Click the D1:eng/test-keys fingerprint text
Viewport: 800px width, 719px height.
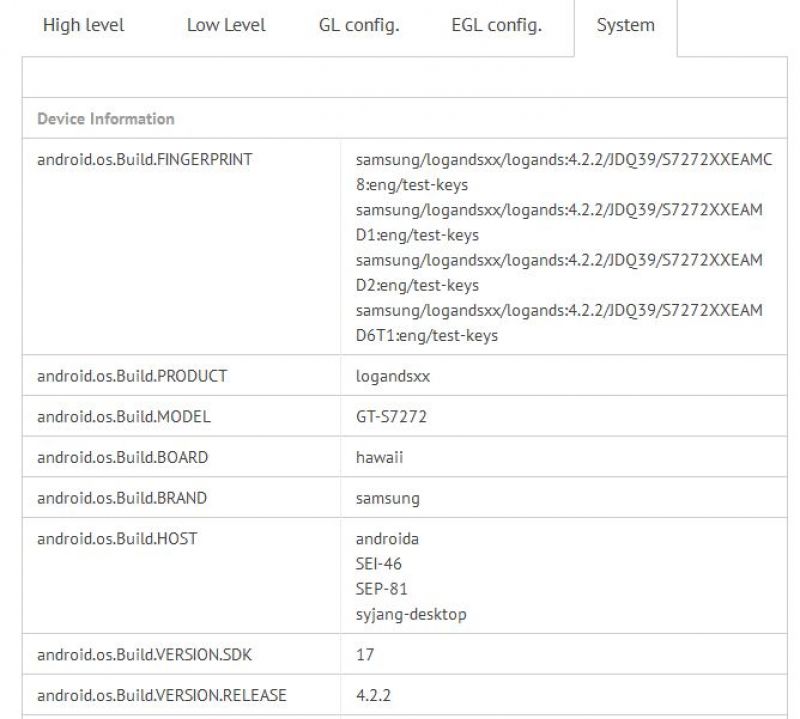coord(417,235)
